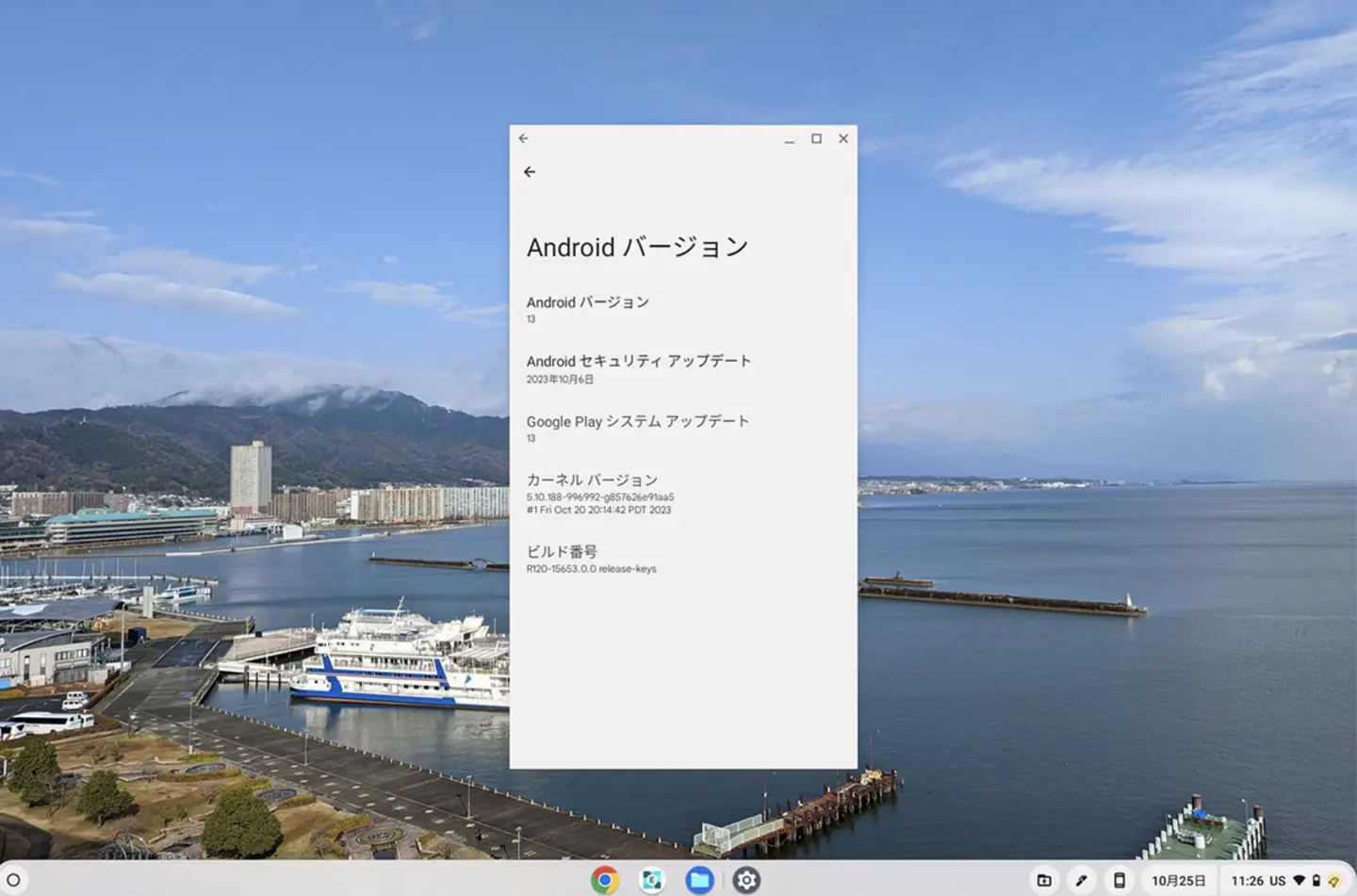Select the カーネル バージョン entry
1357x896 pixels.
pyautogui.click(x=683, y=494)
